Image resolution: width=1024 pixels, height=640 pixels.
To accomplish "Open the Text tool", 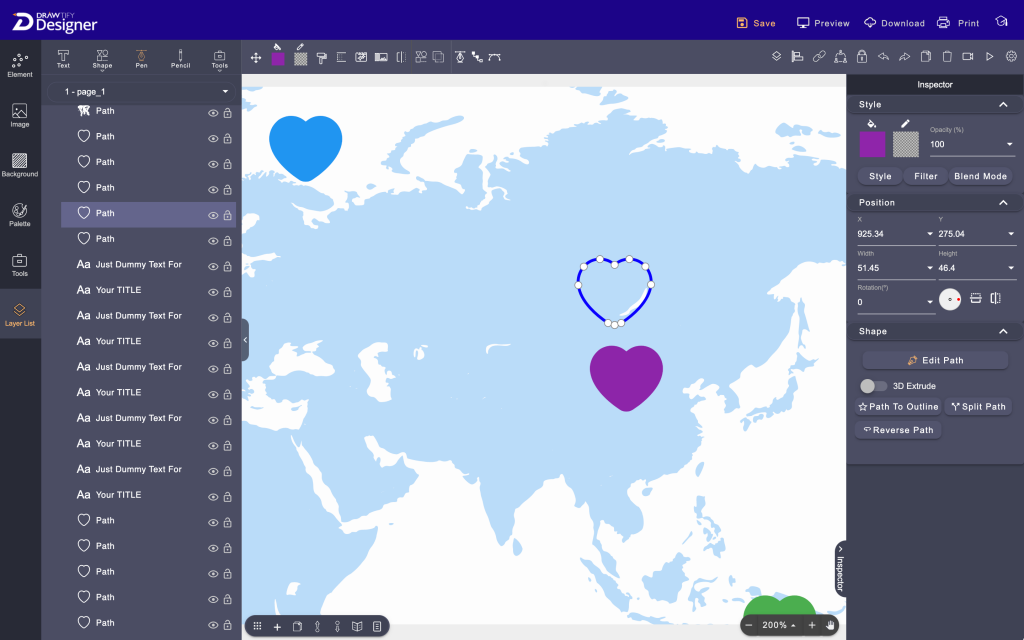I will pyautogui.click(x=62, y=56).
